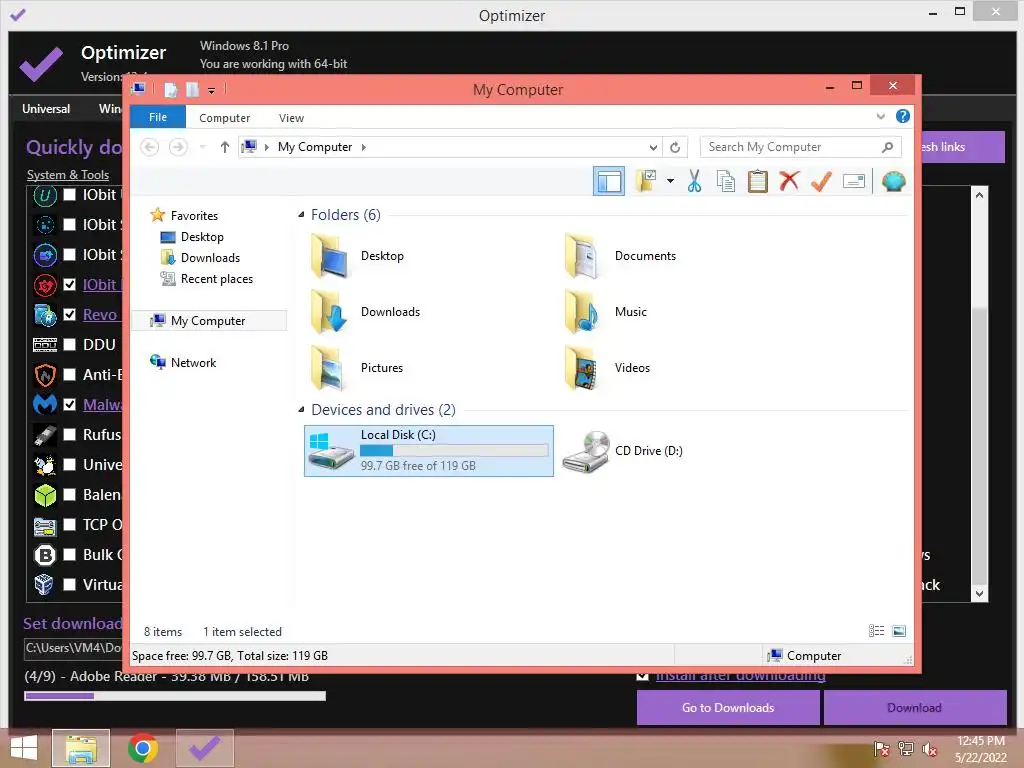Check the first IObit checkbox in Optimizer
The image size is (1024, 768).
pyautogui.click(x=69, y=195)
